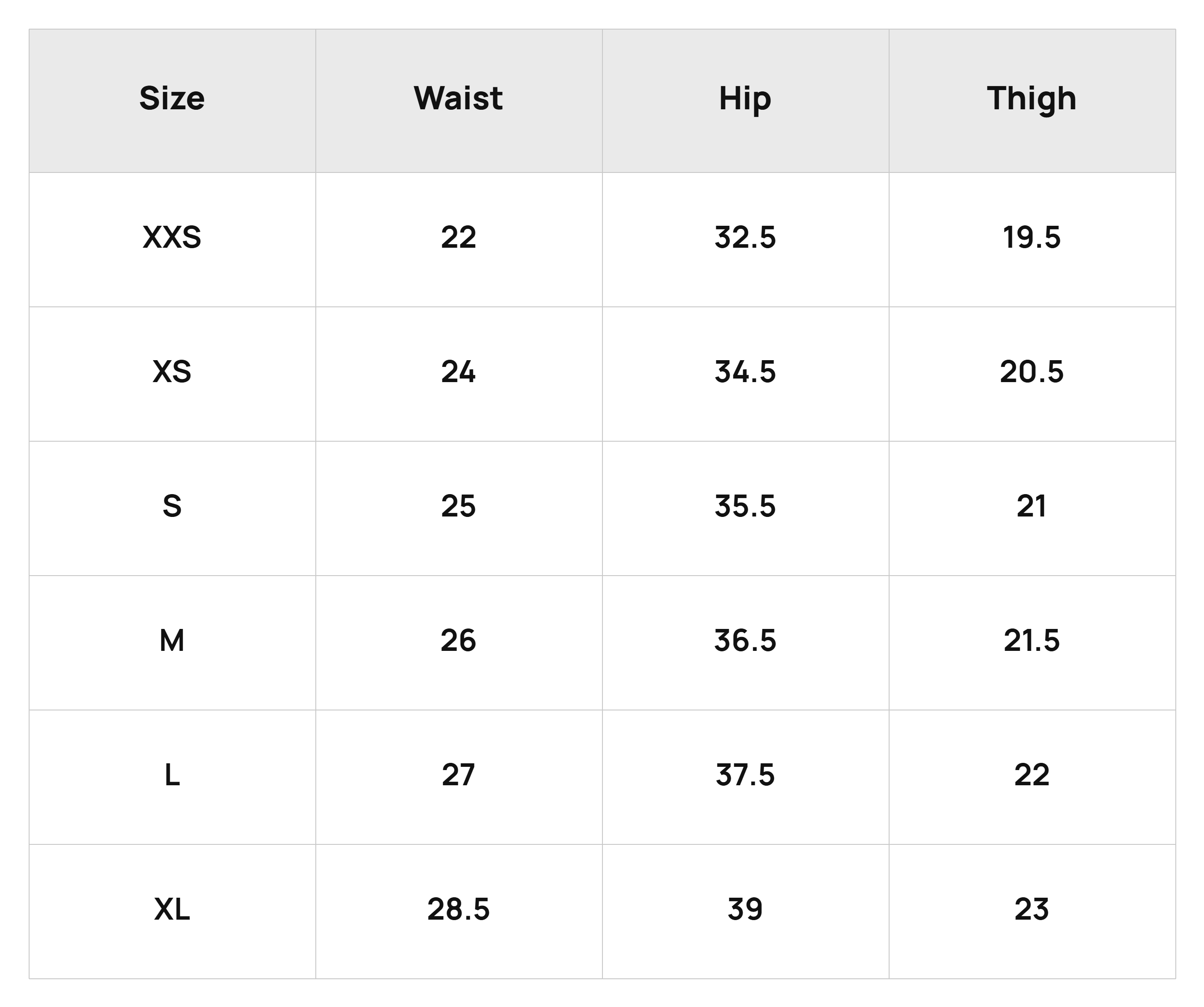Click the Thigh column header

(1032, 100)
